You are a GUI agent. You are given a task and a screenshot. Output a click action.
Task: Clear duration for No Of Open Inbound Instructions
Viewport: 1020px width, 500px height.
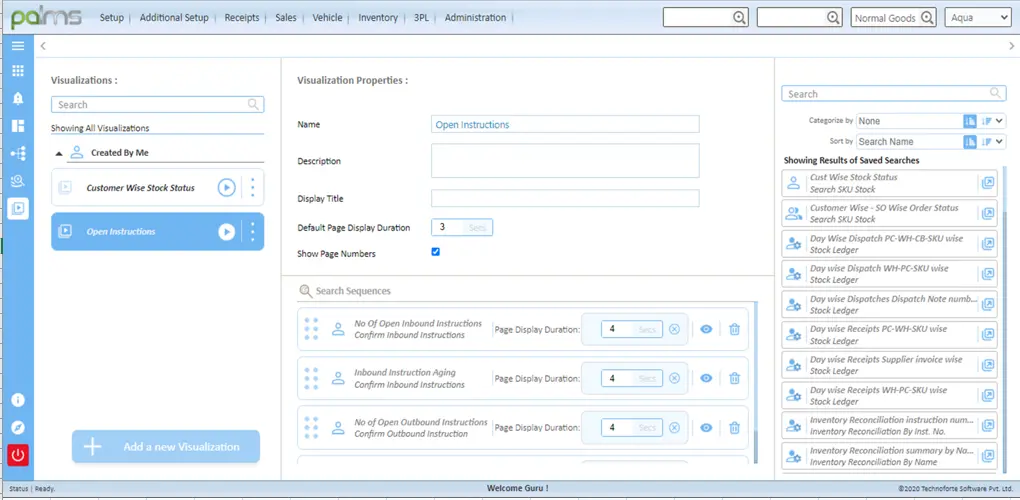coord(674,329)
